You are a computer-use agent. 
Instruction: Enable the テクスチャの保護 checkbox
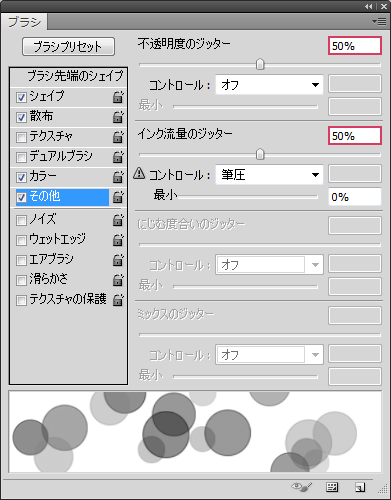click(21, 300)
